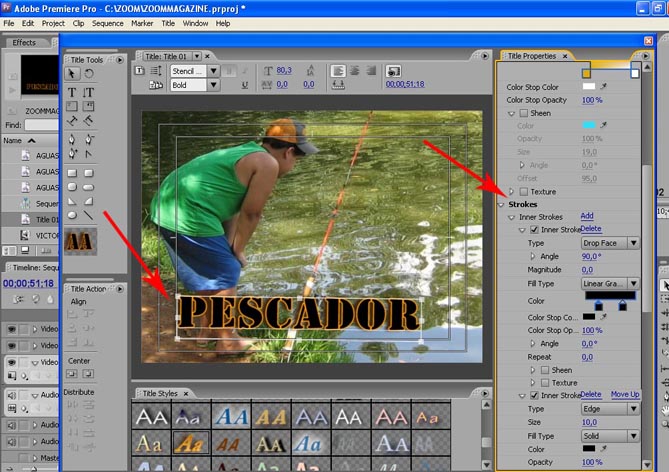Uncheck the first Inner Stroke checkbox
669x472 pixels.
(534, 229)
